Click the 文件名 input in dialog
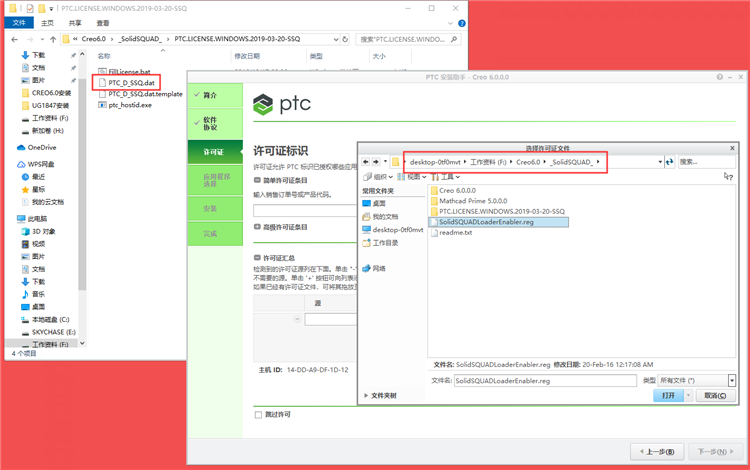This screenshot has width=750, height=470. [x=545, y=381]
